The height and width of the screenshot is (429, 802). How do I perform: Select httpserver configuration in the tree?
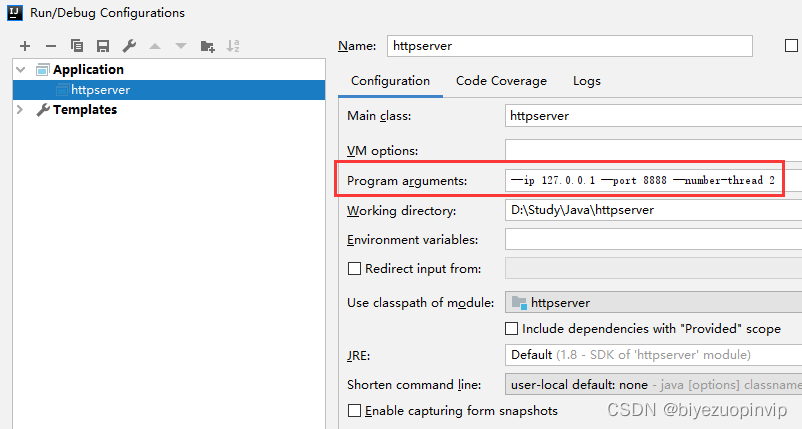click(169, 89)
